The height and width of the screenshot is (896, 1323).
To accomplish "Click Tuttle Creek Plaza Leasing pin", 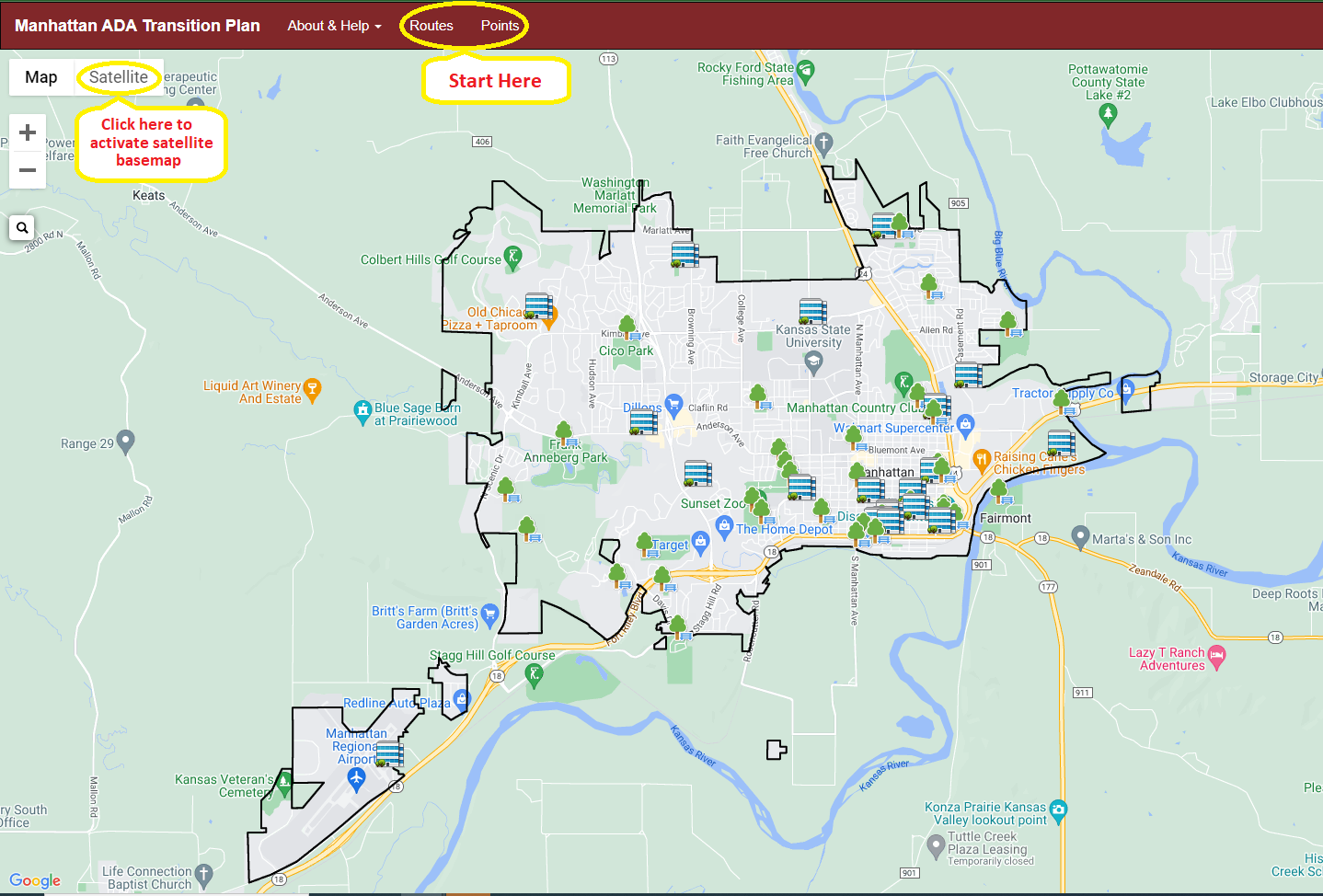I will (x=936, y=844).
